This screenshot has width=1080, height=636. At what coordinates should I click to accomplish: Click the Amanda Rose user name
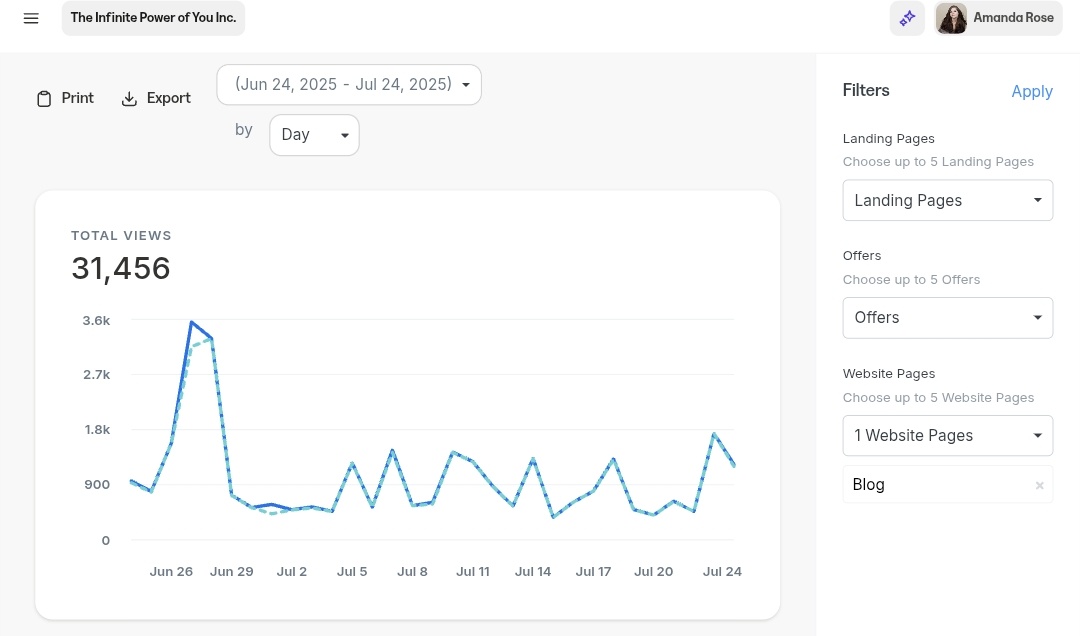point(1013,18)
